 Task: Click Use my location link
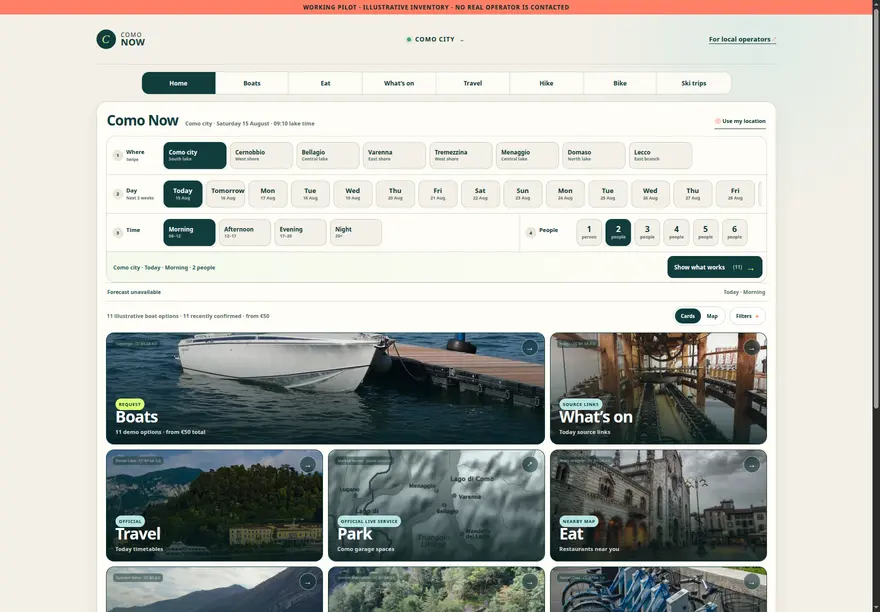[740, 121]
